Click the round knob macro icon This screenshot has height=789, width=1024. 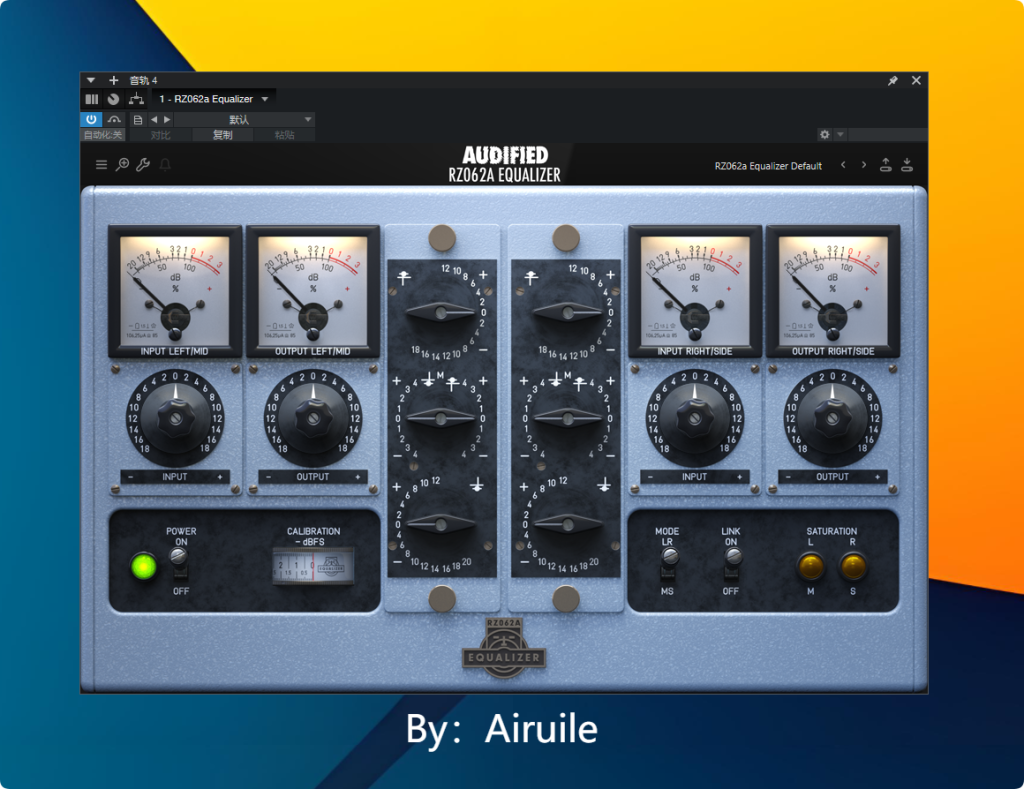(114, 99)
